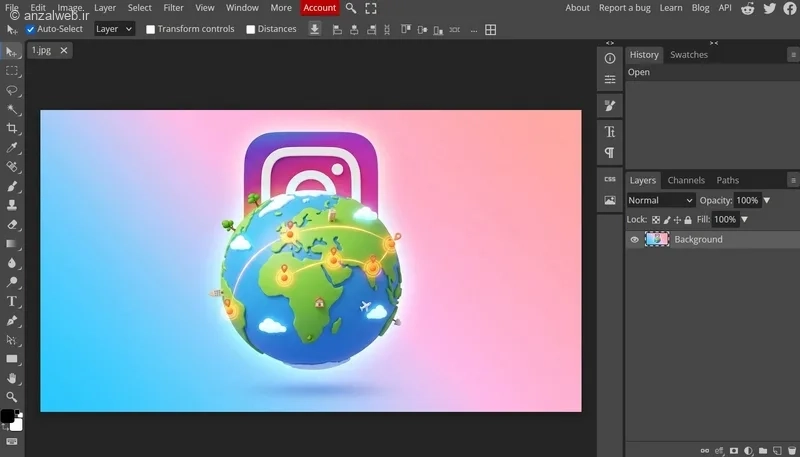
Task: Open the Paragraph panel icon
Action: (610, 153)
